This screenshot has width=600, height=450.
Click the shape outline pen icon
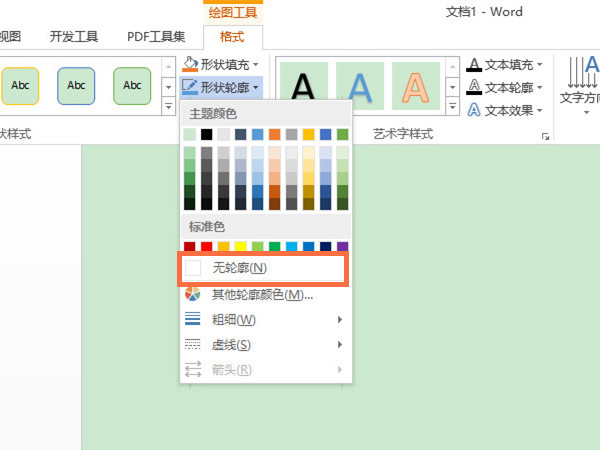click(190, 87)
